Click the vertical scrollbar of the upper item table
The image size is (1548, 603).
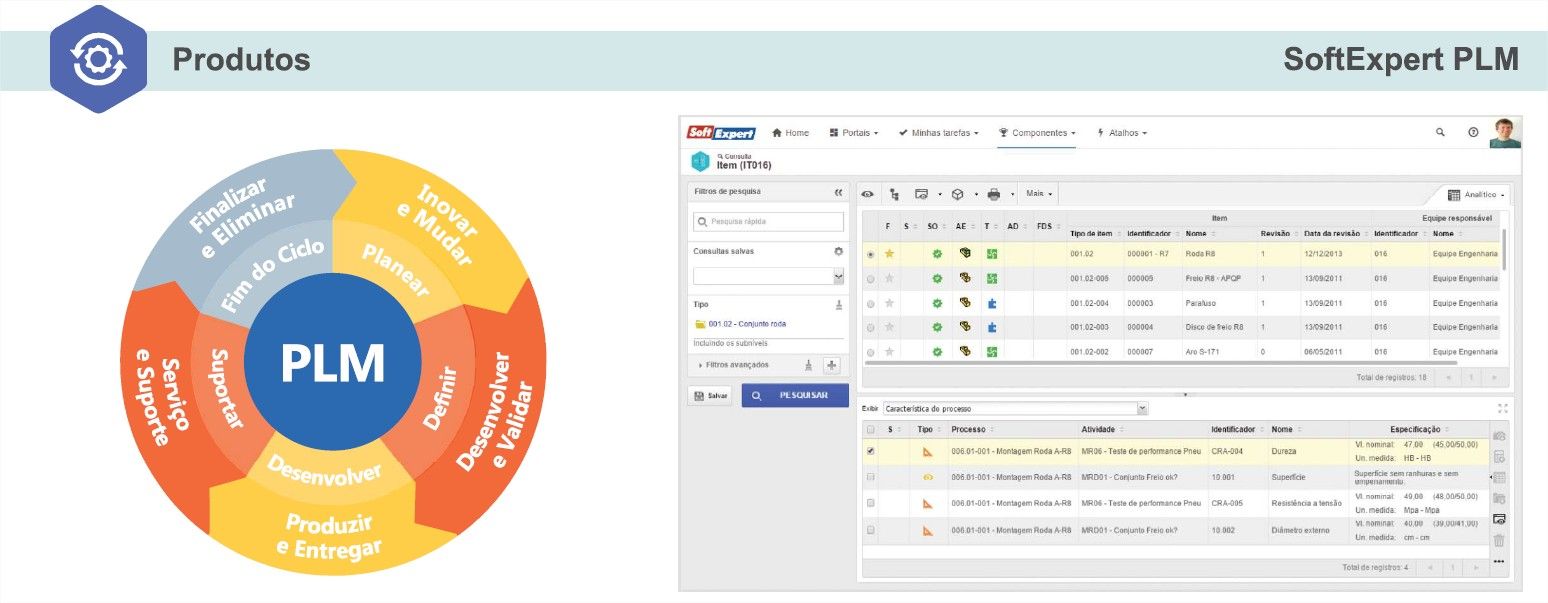(x=1504, y=250)
